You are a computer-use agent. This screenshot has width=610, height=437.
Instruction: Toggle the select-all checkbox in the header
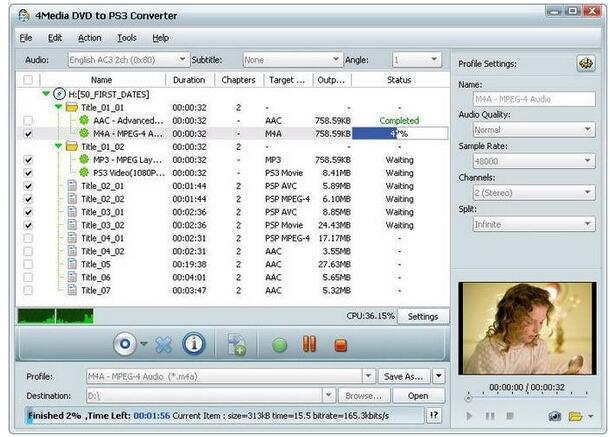(28, 80)
